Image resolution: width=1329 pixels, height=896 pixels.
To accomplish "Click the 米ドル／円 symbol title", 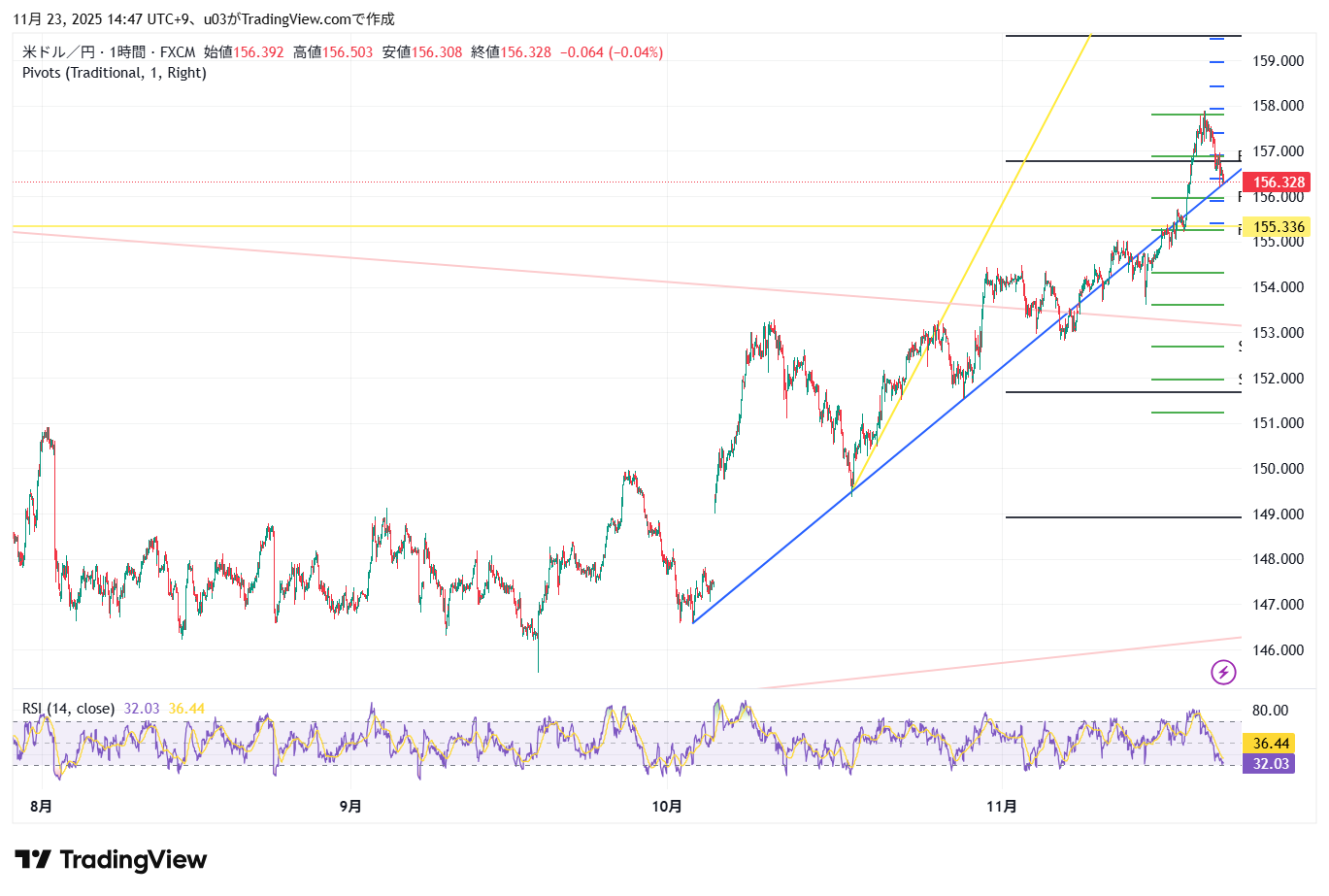I will pyautogui.click(x=58, y=52).
